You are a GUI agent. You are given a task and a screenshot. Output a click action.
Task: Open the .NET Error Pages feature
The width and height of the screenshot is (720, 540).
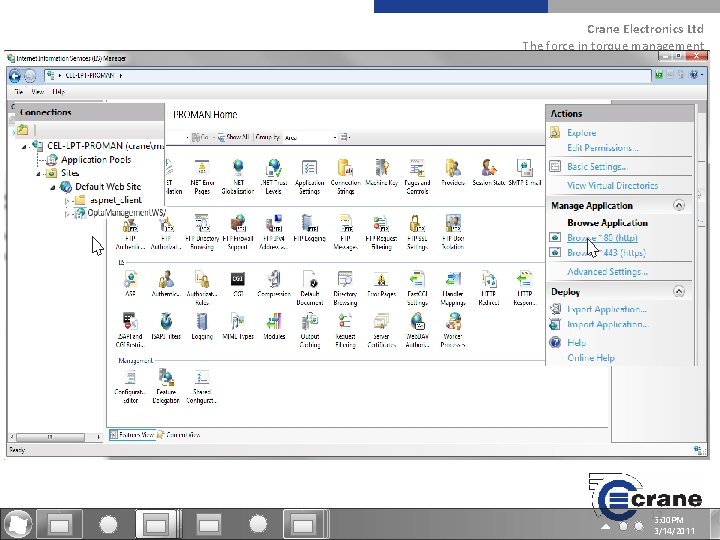202,177
